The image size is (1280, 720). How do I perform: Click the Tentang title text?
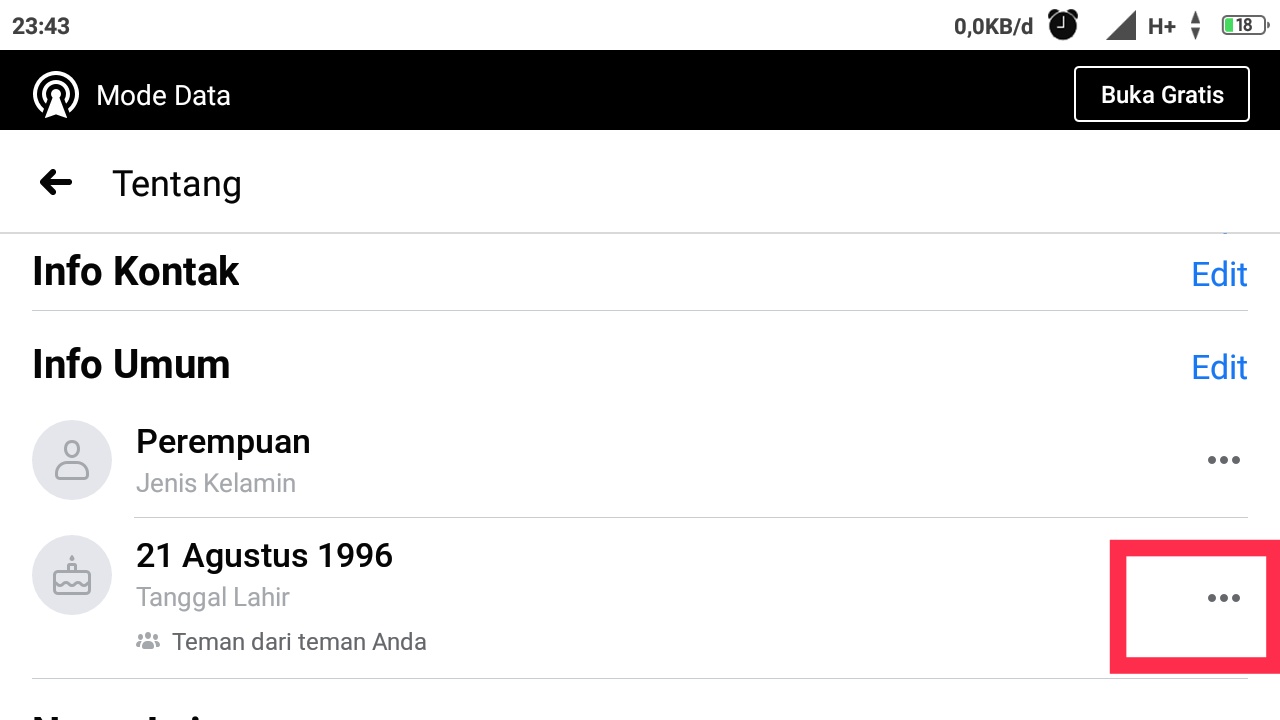(177, 183)
